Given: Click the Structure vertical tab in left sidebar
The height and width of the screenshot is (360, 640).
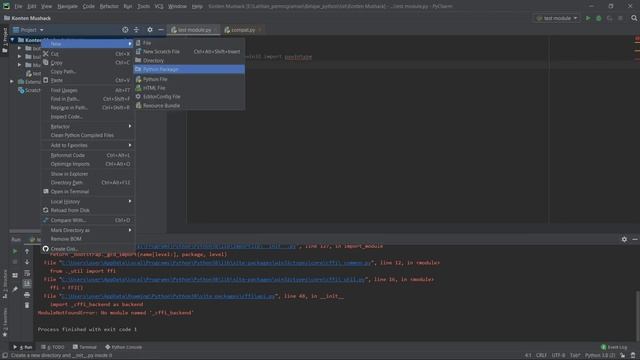Looking at the screenshot, I should [5, 284].
